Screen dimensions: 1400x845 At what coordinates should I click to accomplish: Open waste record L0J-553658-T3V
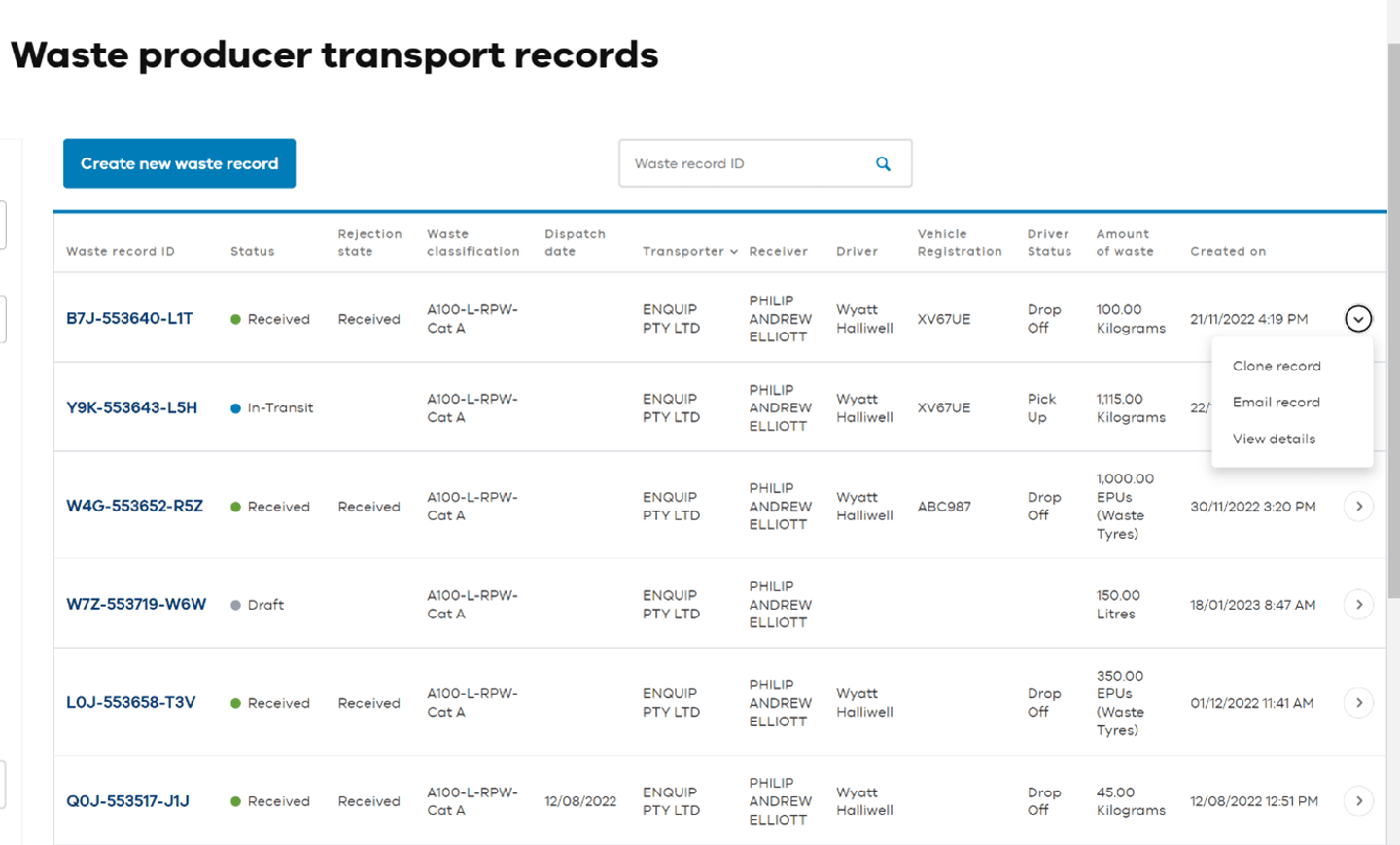130,702
